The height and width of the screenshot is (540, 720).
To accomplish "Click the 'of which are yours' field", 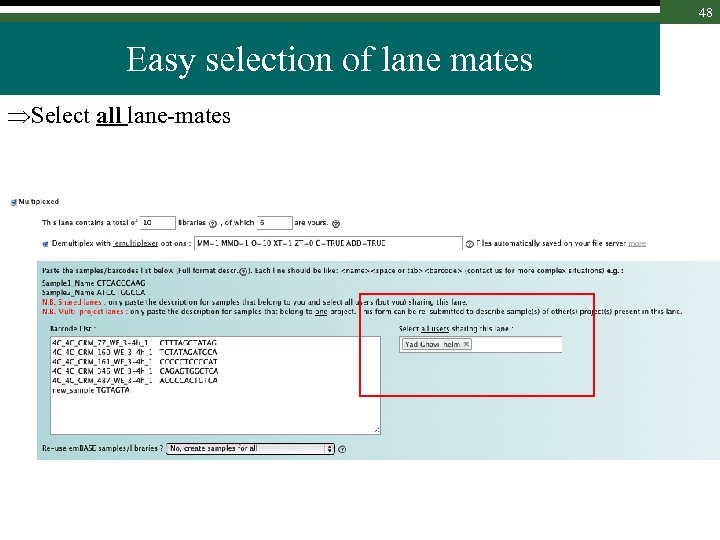I will point(275,223).
